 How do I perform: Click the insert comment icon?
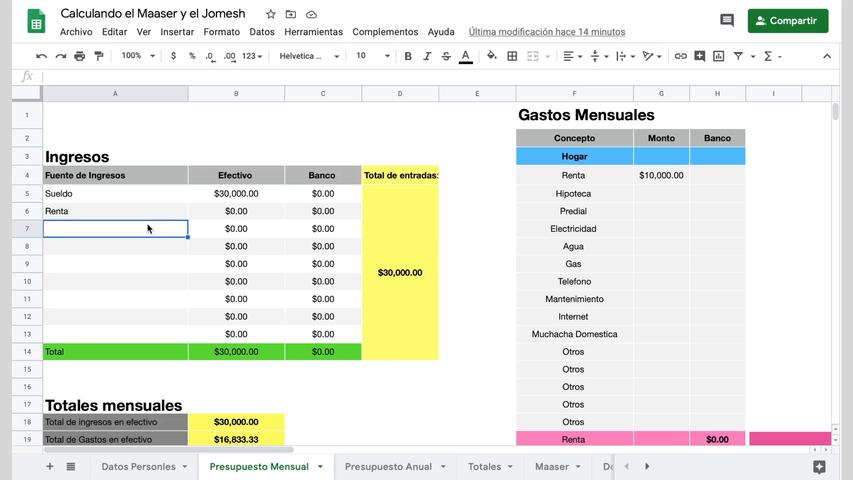[700, 56]
